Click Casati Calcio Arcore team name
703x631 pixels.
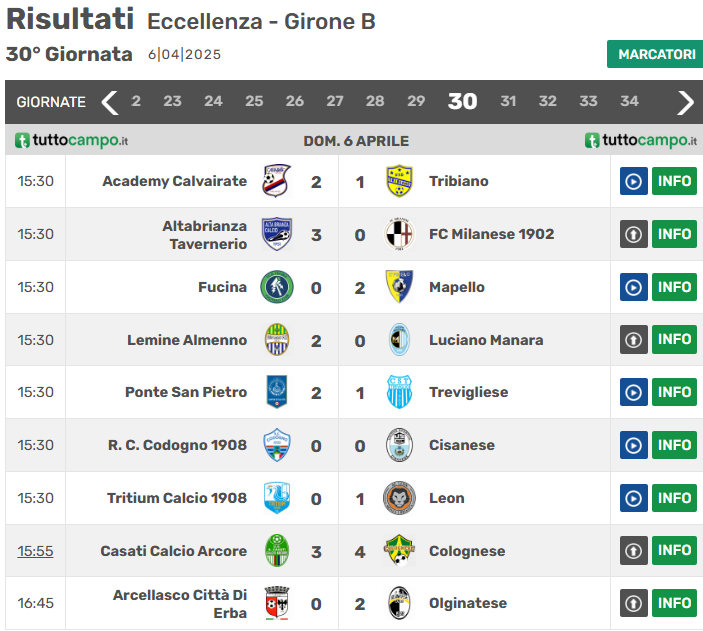[173, 551]
